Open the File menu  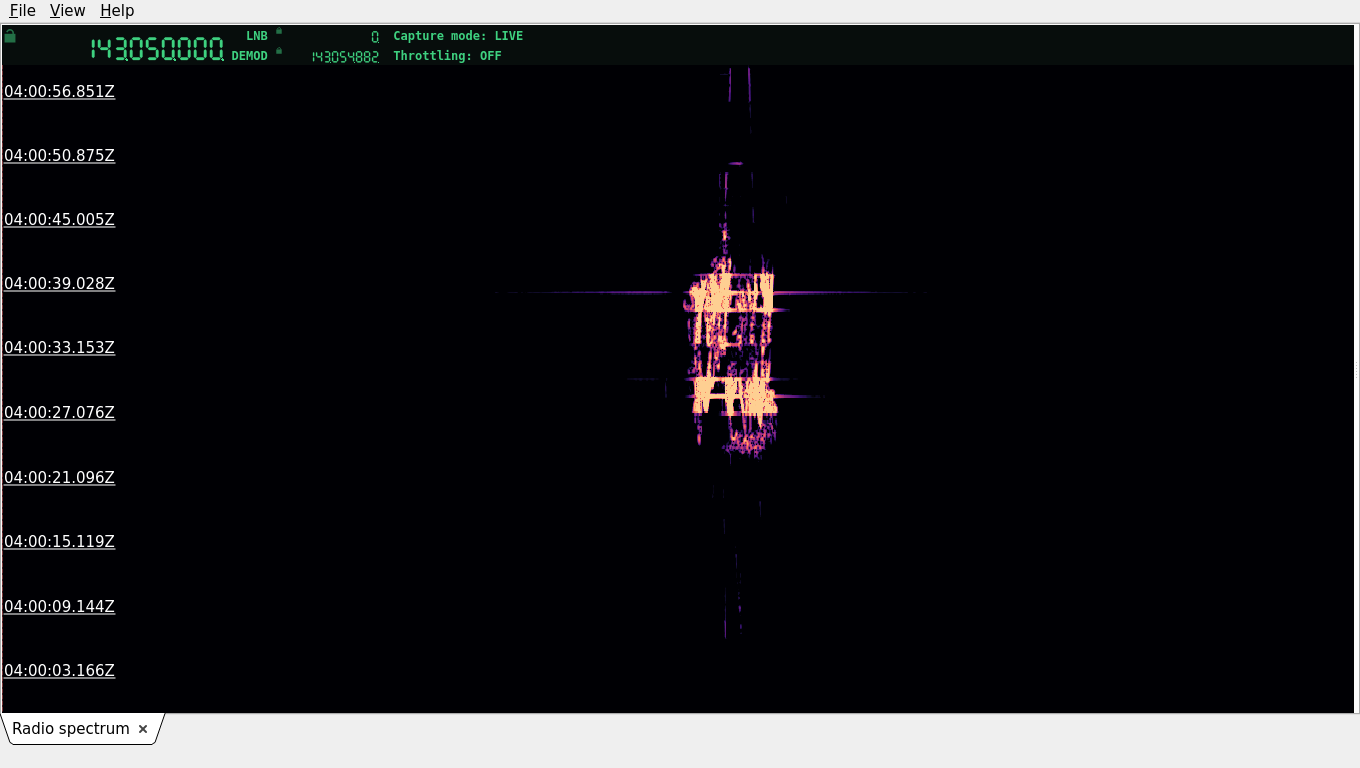(22, 10)
